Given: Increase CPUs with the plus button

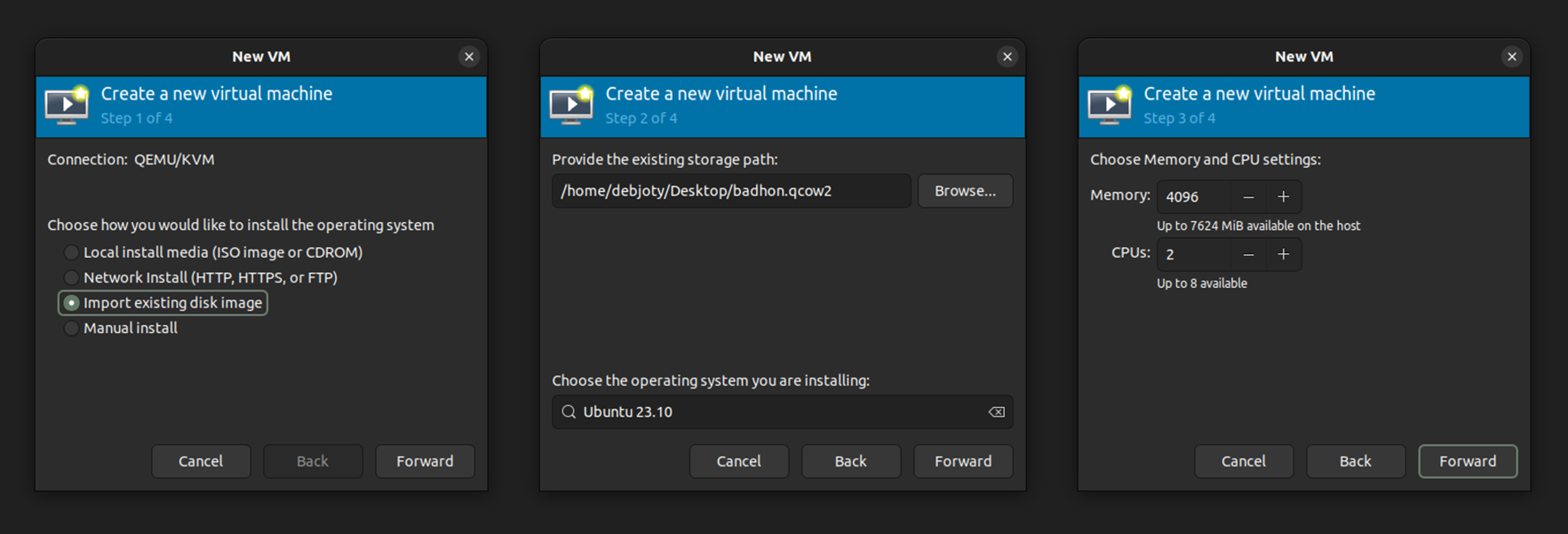Looking at the screenshot, I should [1283, 254].
